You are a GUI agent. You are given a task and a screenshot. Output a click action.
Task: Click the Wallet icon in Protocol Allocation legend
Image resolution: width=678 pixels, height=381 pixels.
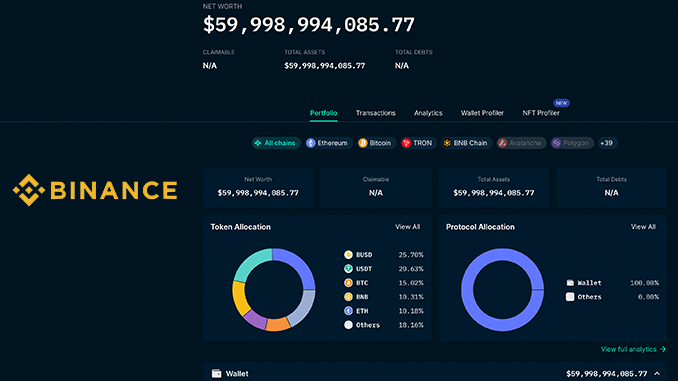point(570,283)
